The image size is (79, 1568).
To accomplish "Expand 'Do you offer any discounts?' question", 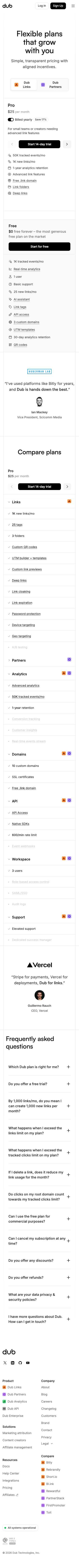I will pos(40,1261).
